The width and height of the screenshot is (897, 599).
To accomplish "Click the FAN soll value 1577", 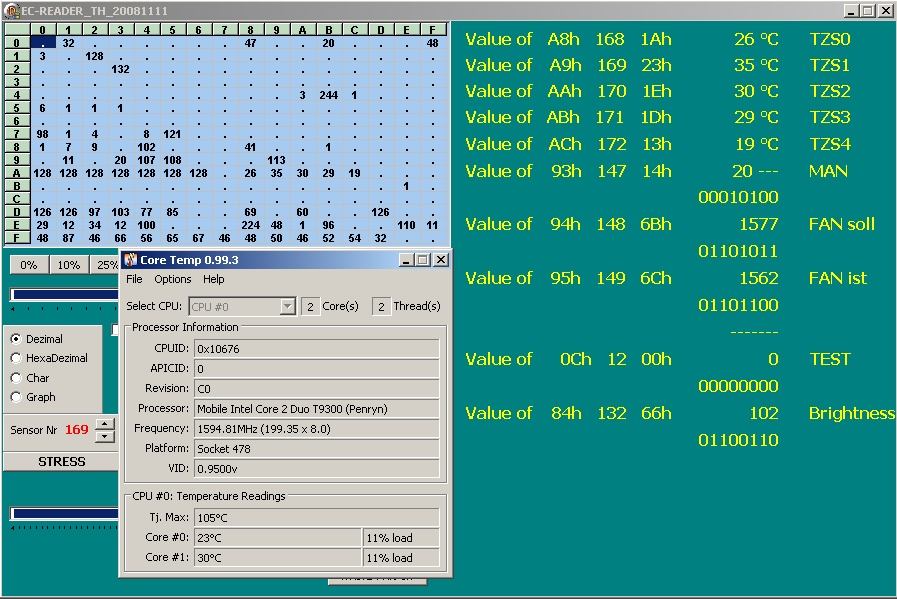I will (759, 224).
